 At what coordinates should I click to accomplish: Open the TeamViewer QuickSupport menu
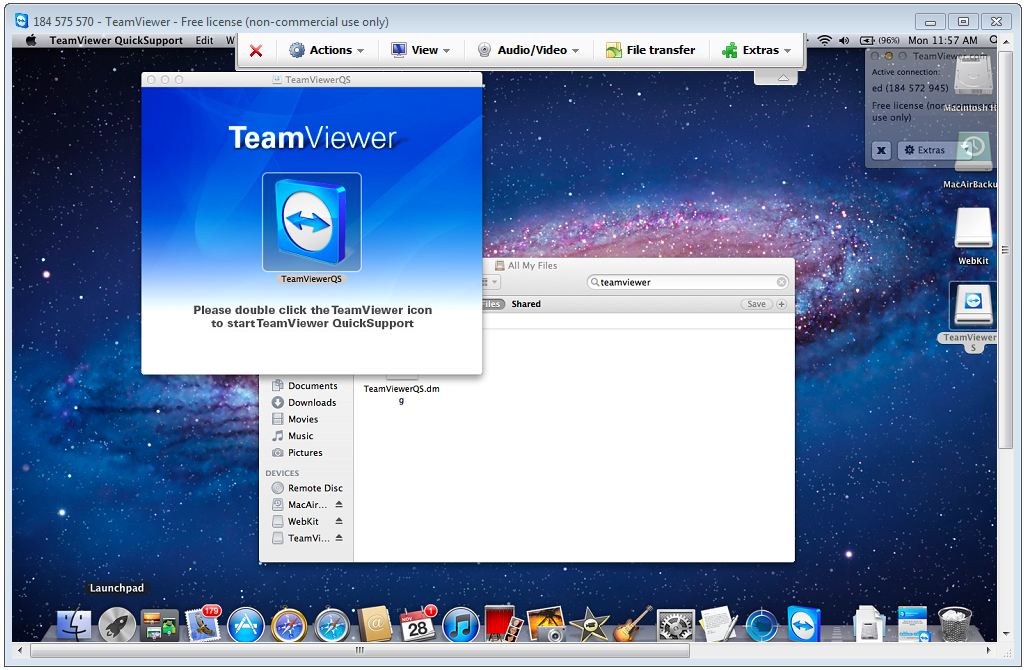pyautogui.click(x=116, y=40)
